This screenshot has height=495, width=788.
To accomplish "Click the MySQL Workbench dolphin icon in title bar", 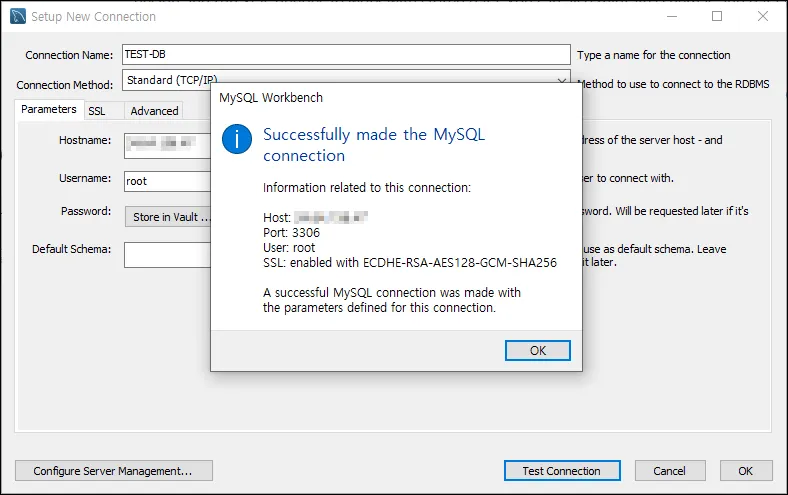I will point(18,17).
